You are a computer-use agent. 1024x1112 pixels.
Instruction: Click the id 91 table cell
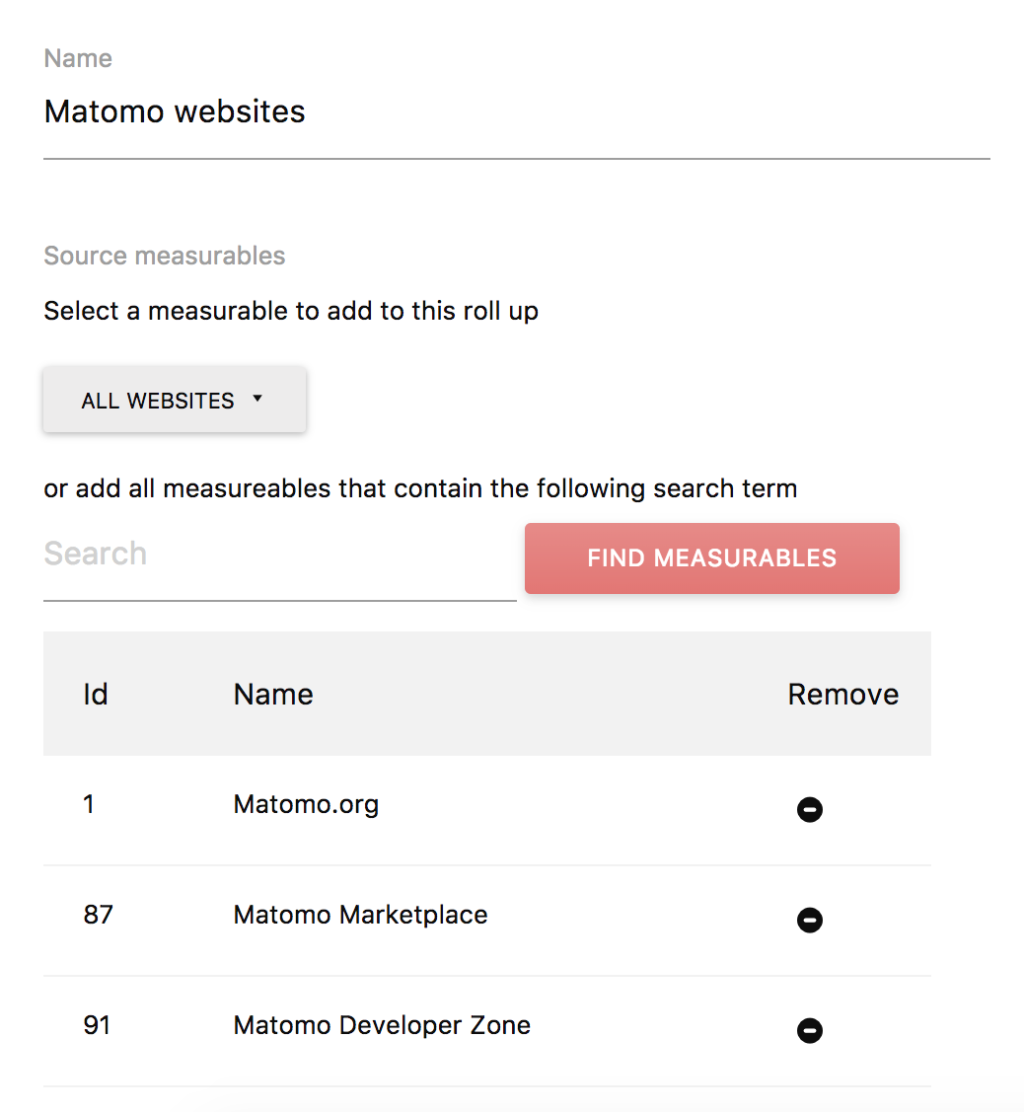point(97,1025)
